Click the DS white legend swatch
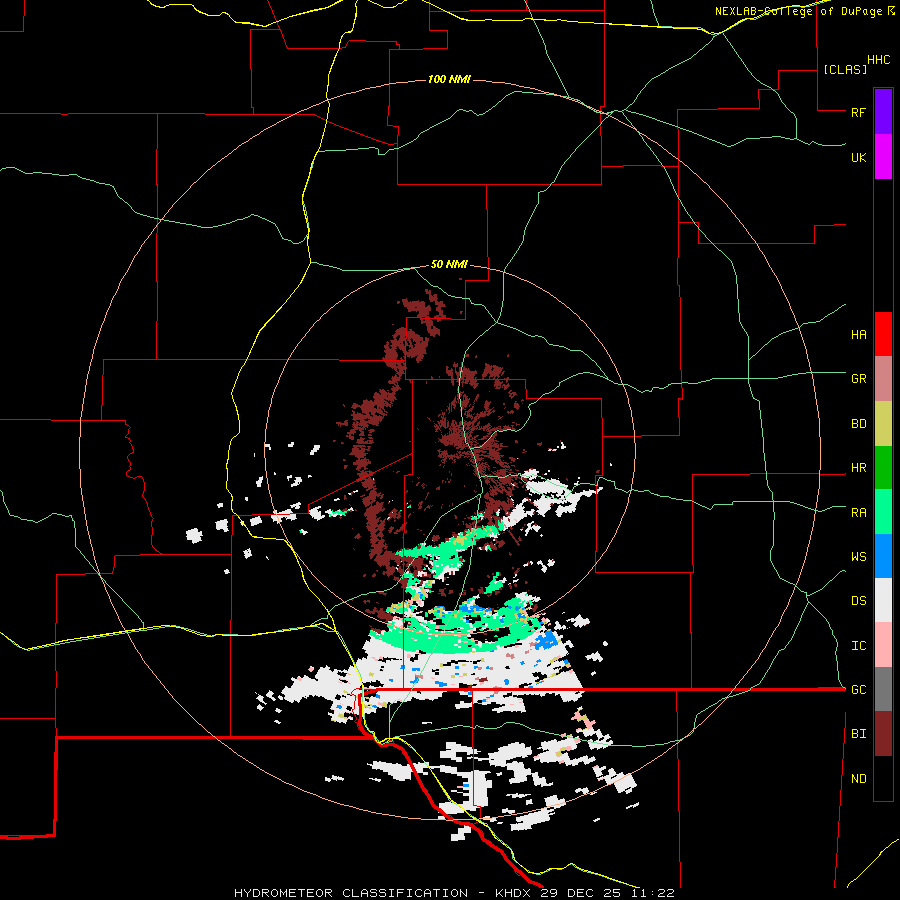The height and width of the screenshot is (900, 900). (x=883, y=600)
